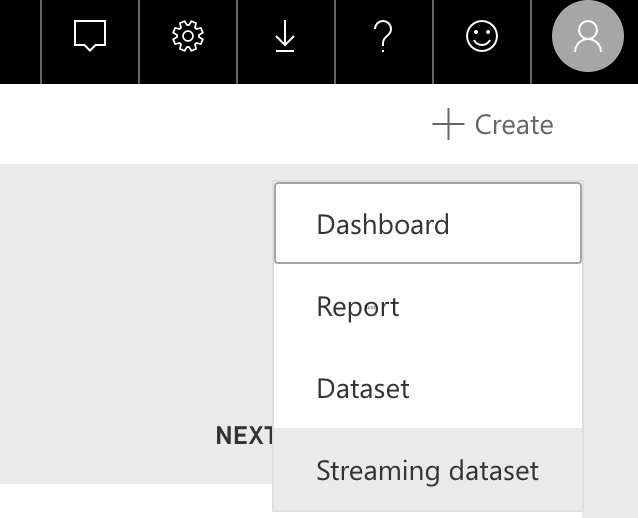The width and height of the screenshot is (638, 518).
Task: Pick the Dataset menu option
Action: tap(363, 388)
